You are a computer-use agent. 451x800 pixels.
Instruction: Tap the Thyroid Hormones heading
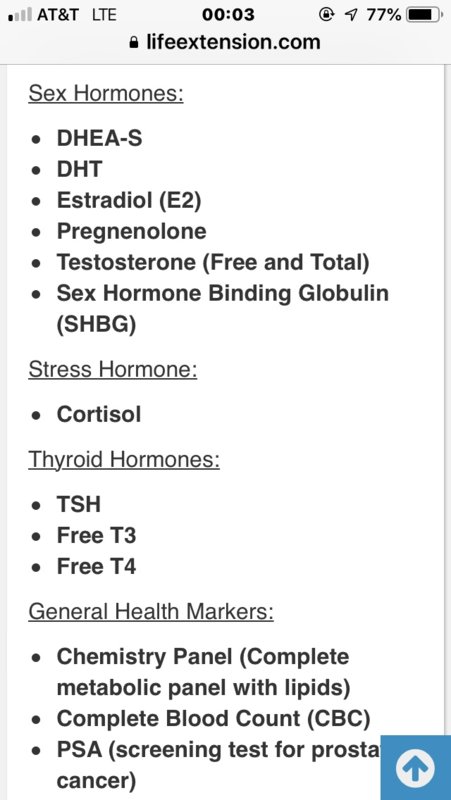[124, 460]
